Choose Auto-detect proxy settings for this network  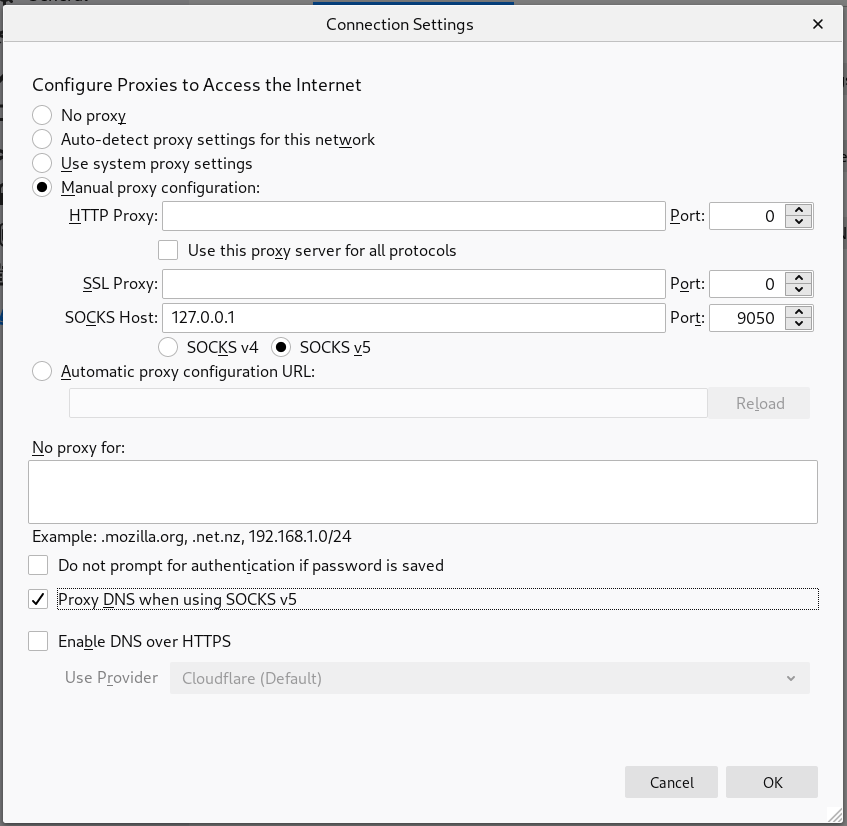click(42, 140)
